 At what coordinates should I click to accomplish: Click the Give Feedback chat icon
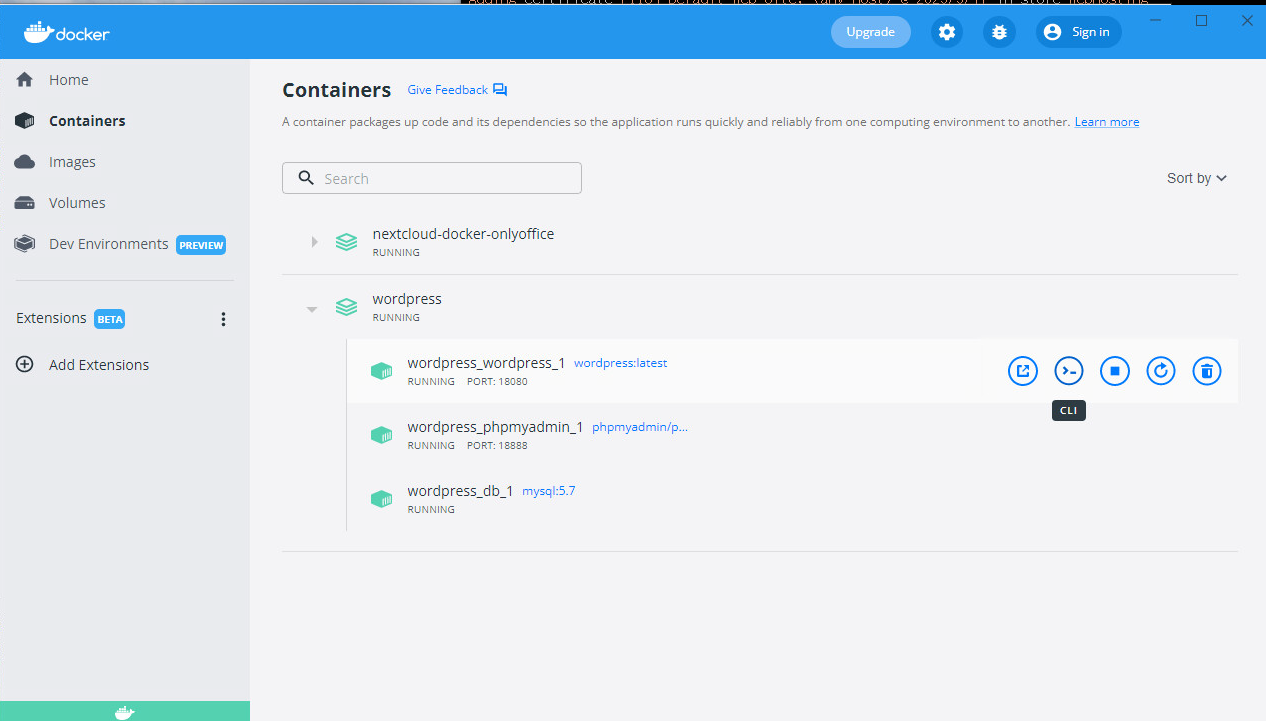coord(500,90)
